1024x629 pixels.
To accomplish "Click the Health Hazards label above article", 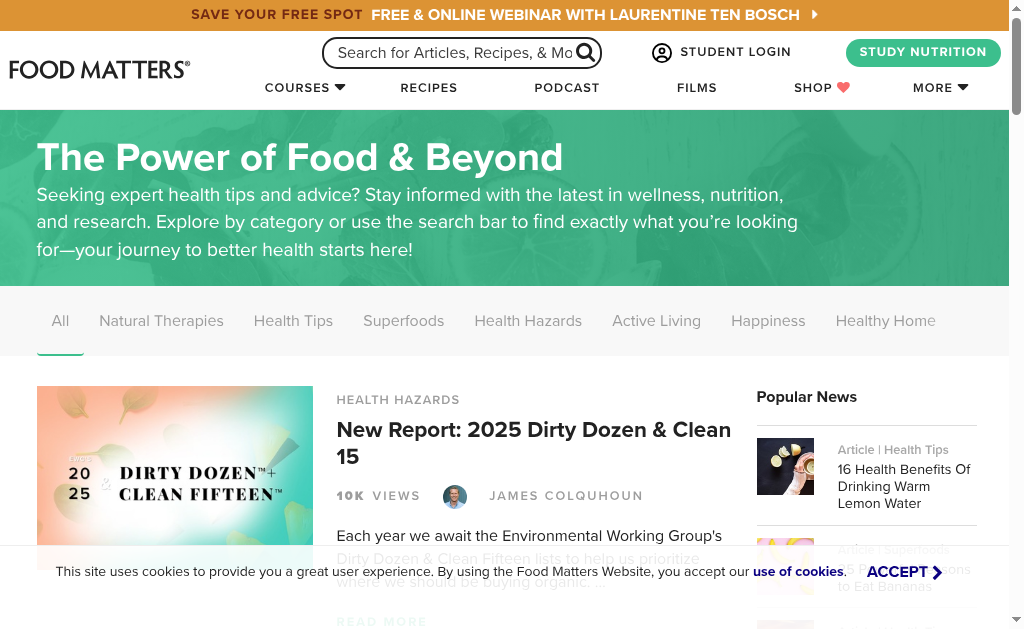I will click(x=398, y=400).
